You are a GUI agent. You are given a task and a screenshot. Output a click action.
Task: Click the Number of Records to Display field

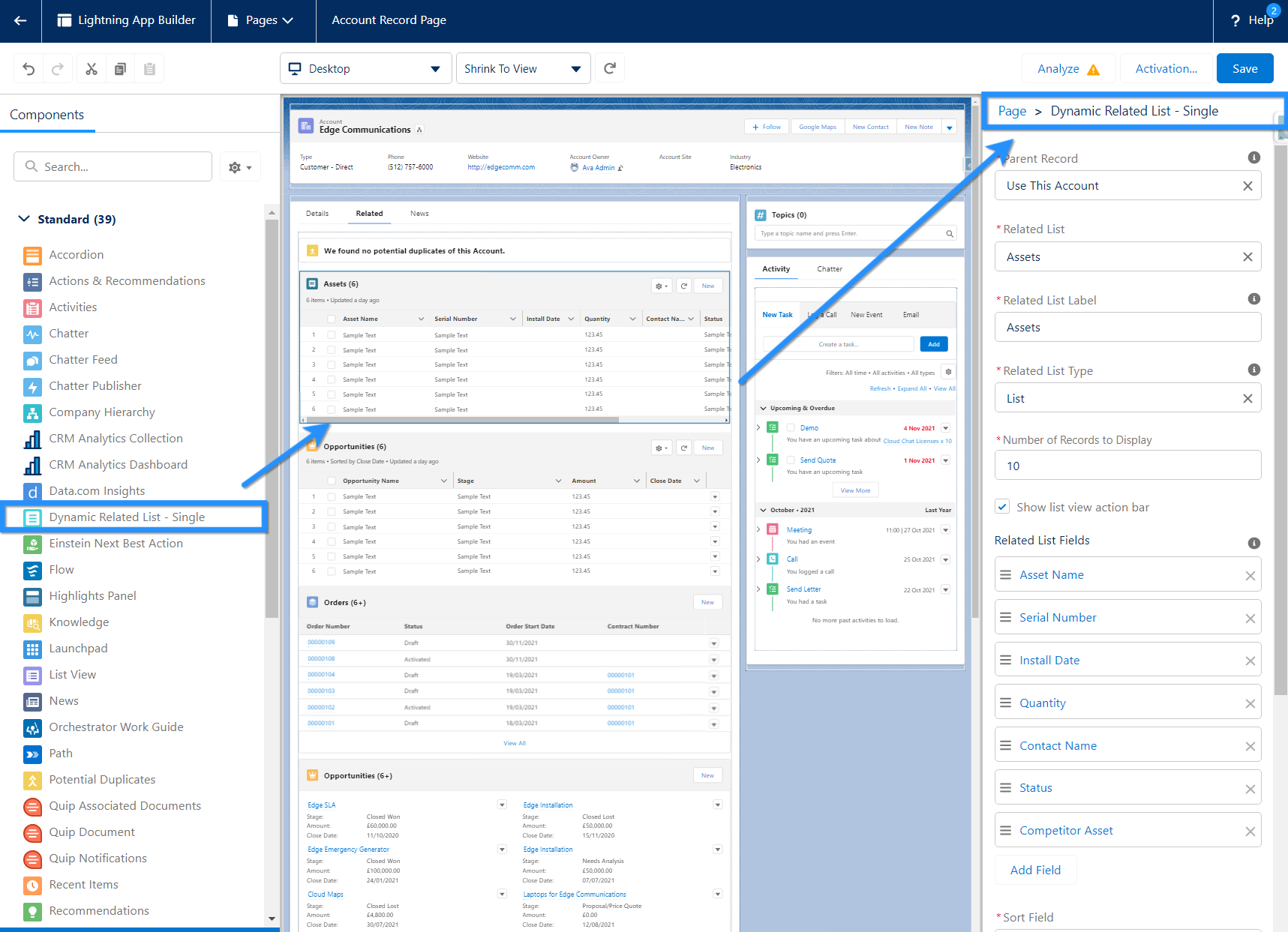coord(1127,465)
